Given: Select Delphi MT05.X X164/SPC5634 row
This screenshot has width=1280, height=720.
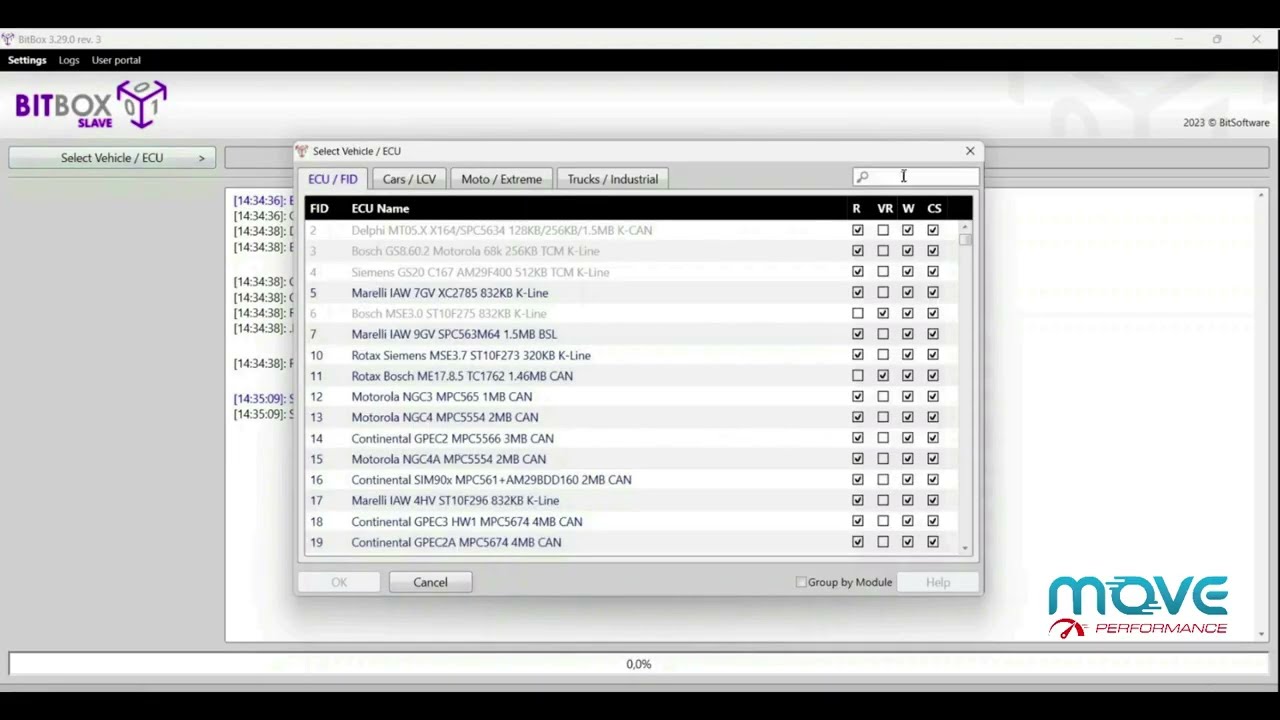Looking at the screenshot, I should pyautogui.click(x=631, y=230).
